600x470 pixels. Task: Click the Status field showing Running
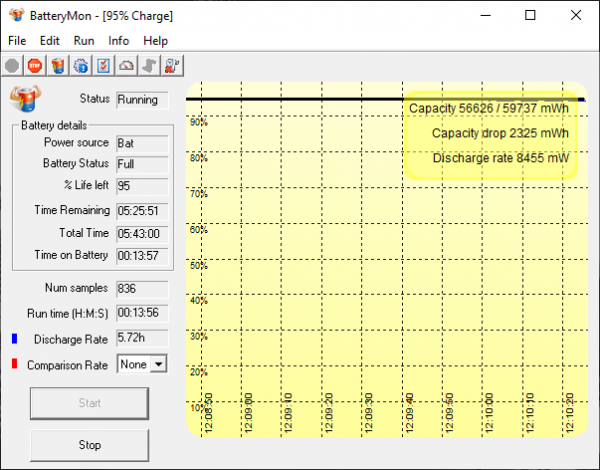[x=142, y=100]
